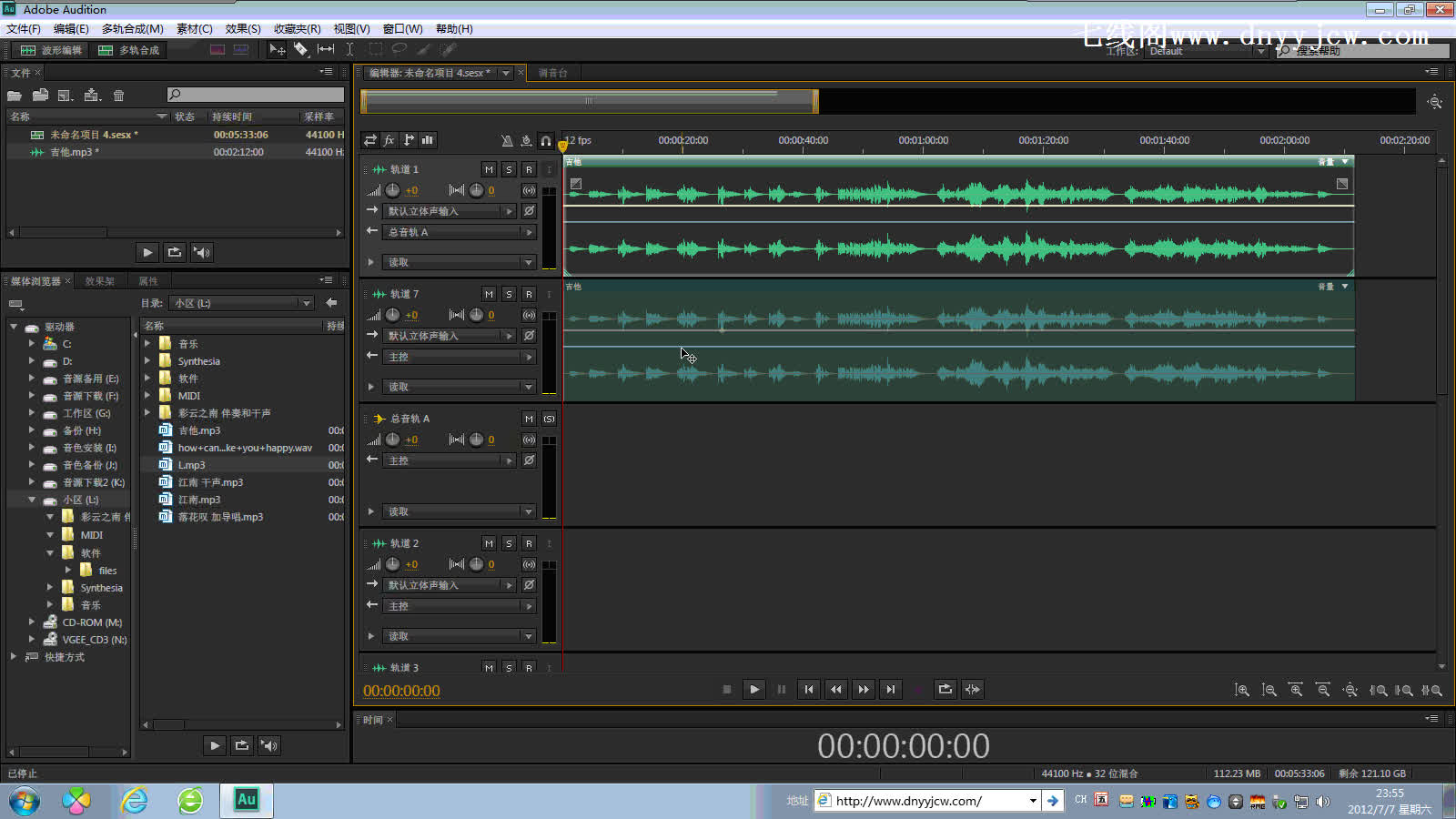Solo track 轨道 7
The image size is (1456, 819).
[509, 294]
